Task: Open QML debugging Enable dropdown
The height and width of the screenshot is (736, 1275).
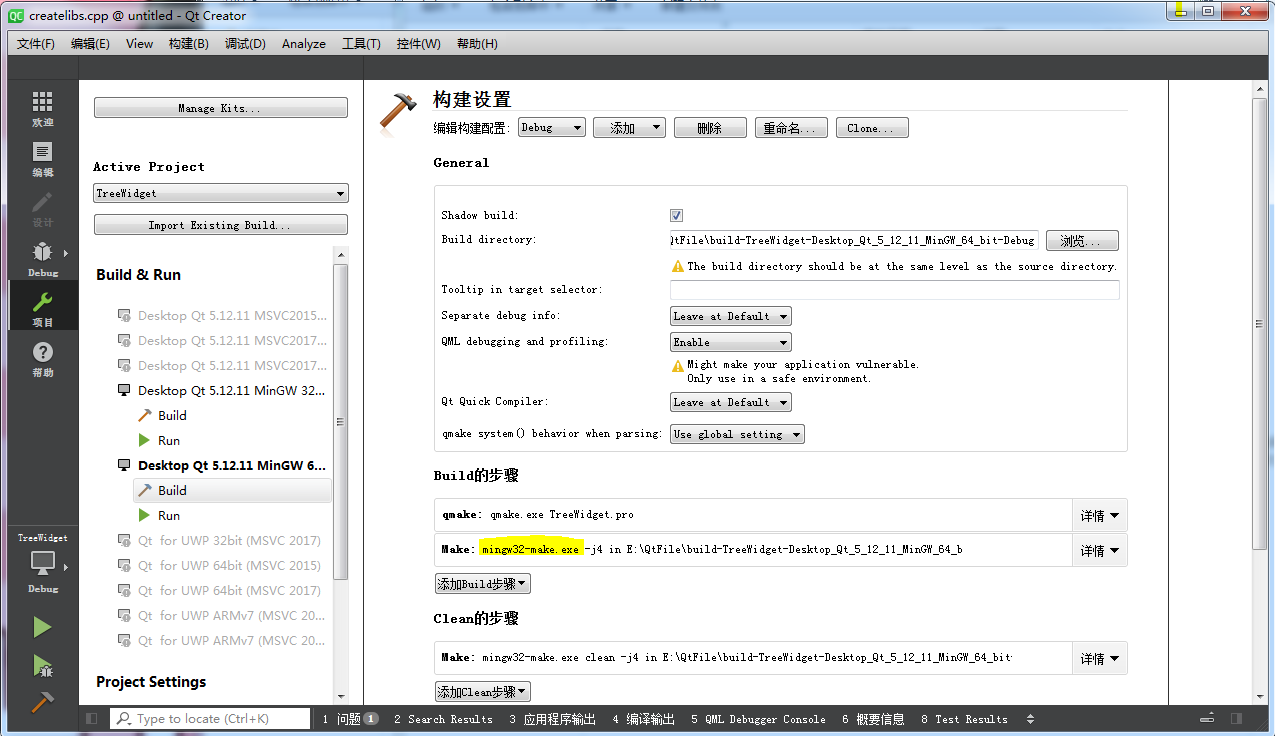Action: (731, 342)
